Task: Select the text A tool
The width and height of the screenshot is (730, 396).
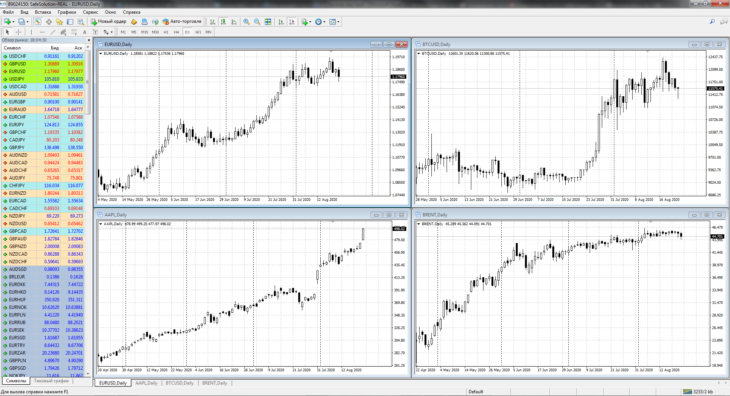Action: [x=84, y=32]
